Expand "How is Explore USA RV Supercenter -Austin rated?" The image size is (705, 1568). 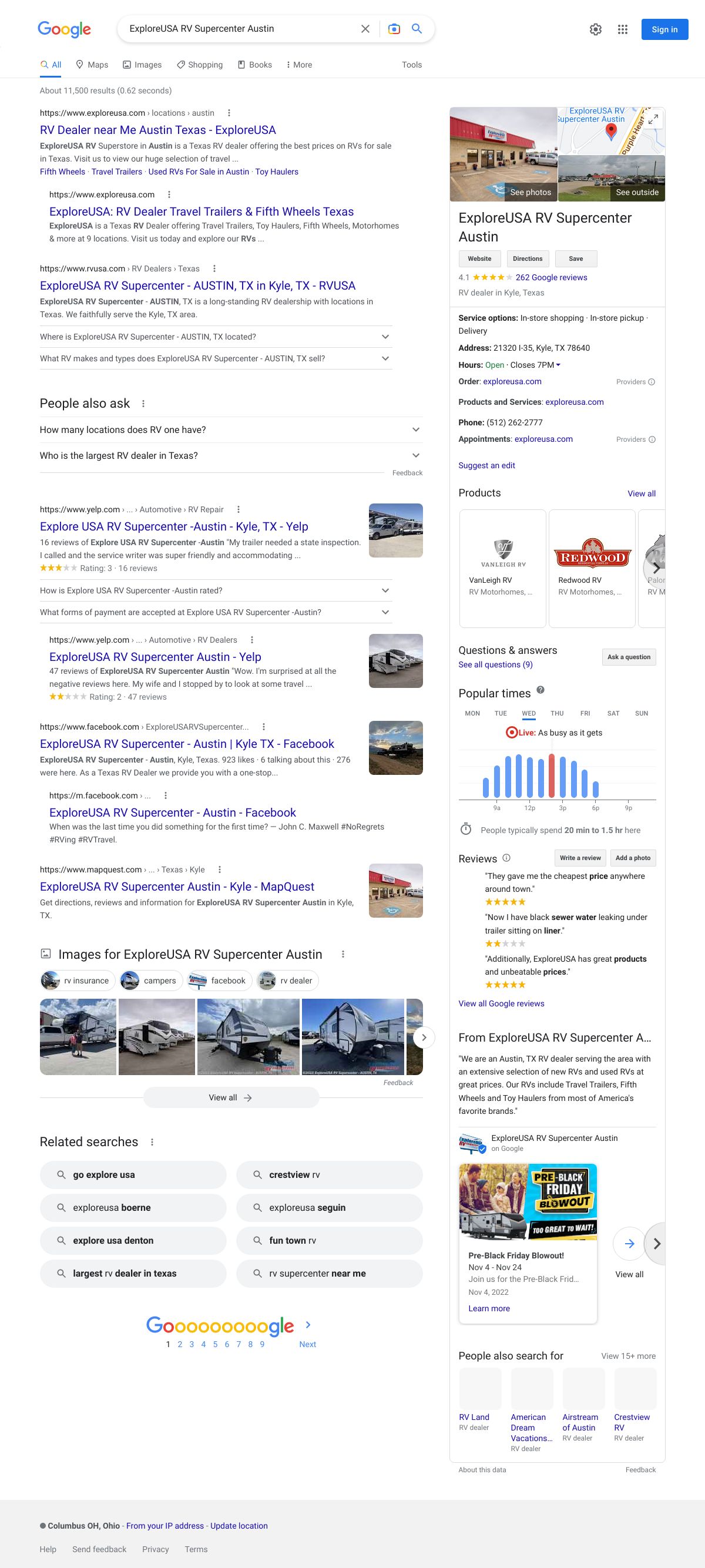[385, 590]
